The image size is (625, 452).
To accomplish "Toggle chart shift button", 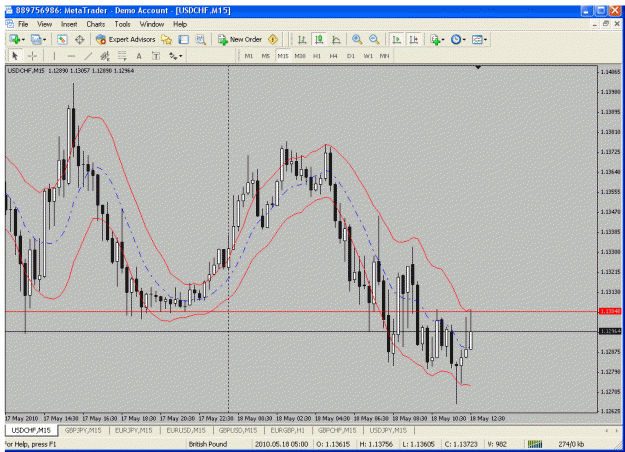I will [x=414, y=39].
